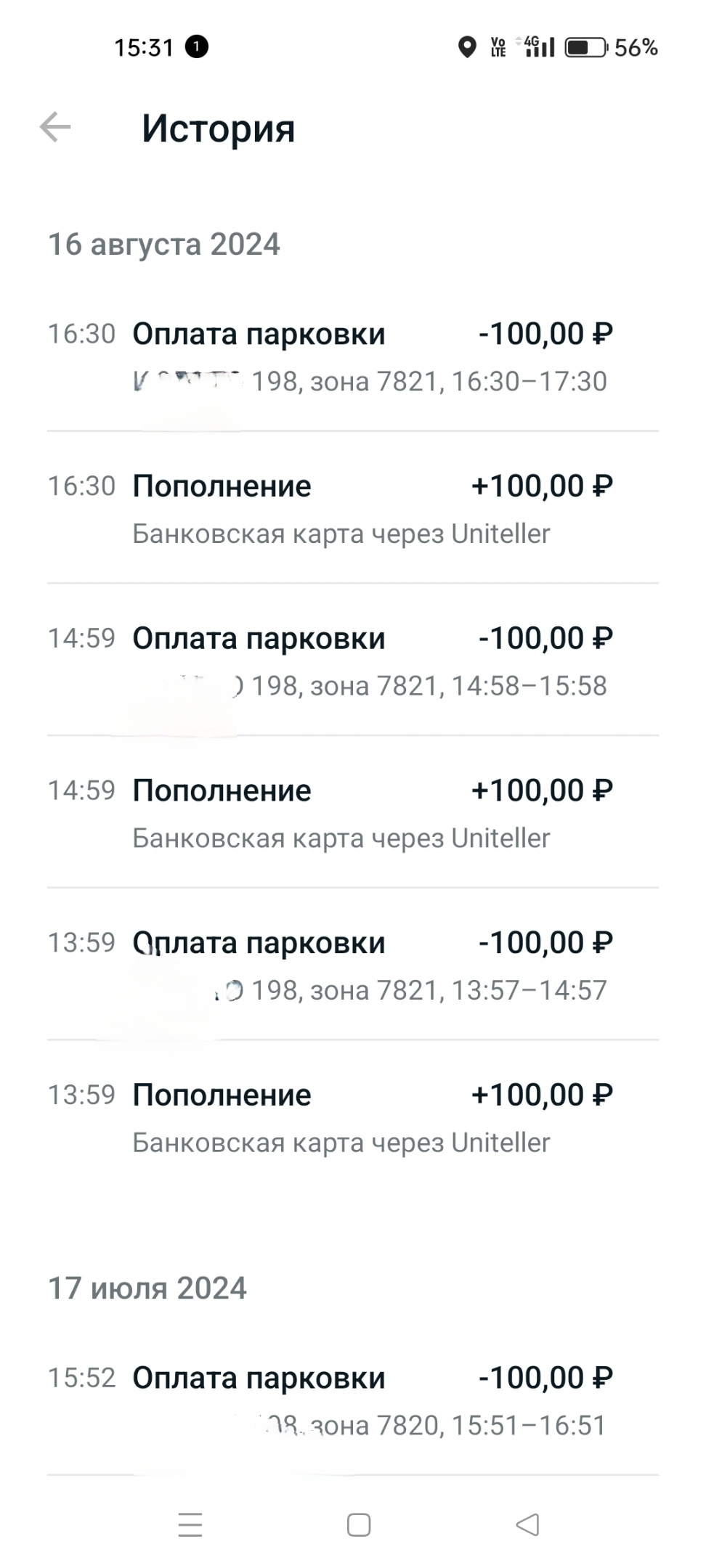Open 13:59 Оплата парковки transaction

(x=353, y=965)
